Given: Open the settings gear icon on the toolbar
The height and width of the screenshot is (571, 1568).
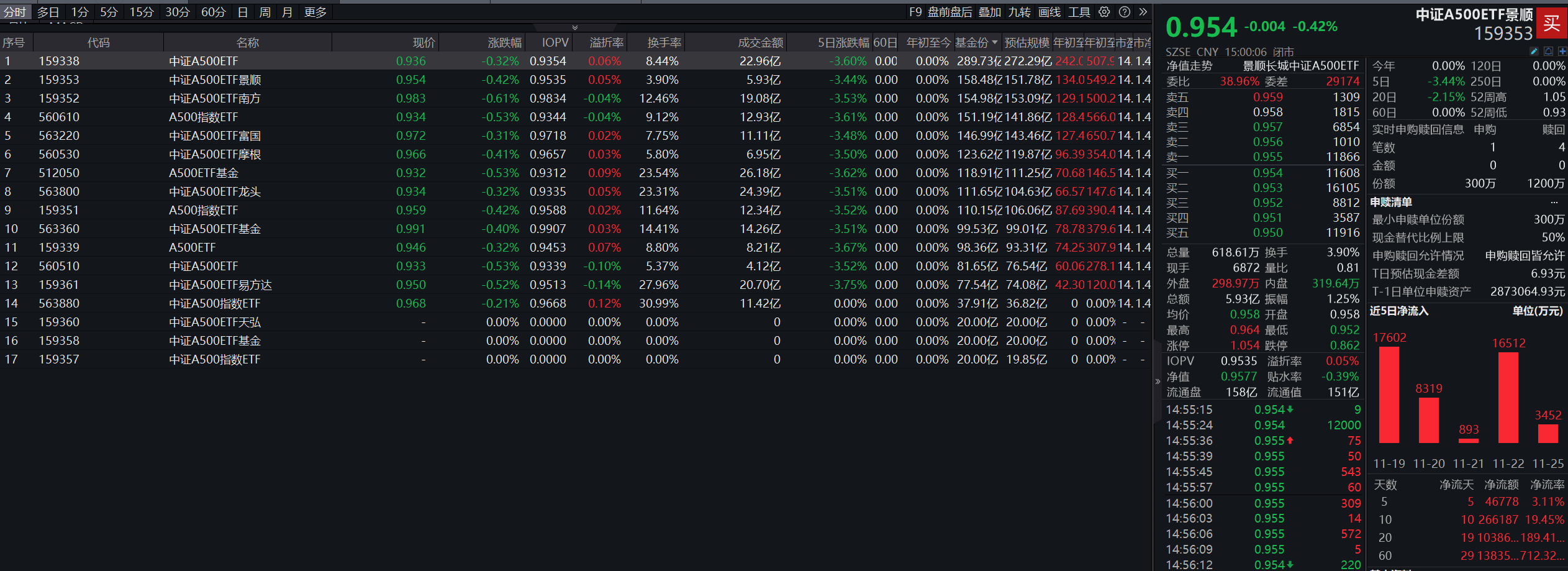Looking at the screenshot, I should 1103,12.
